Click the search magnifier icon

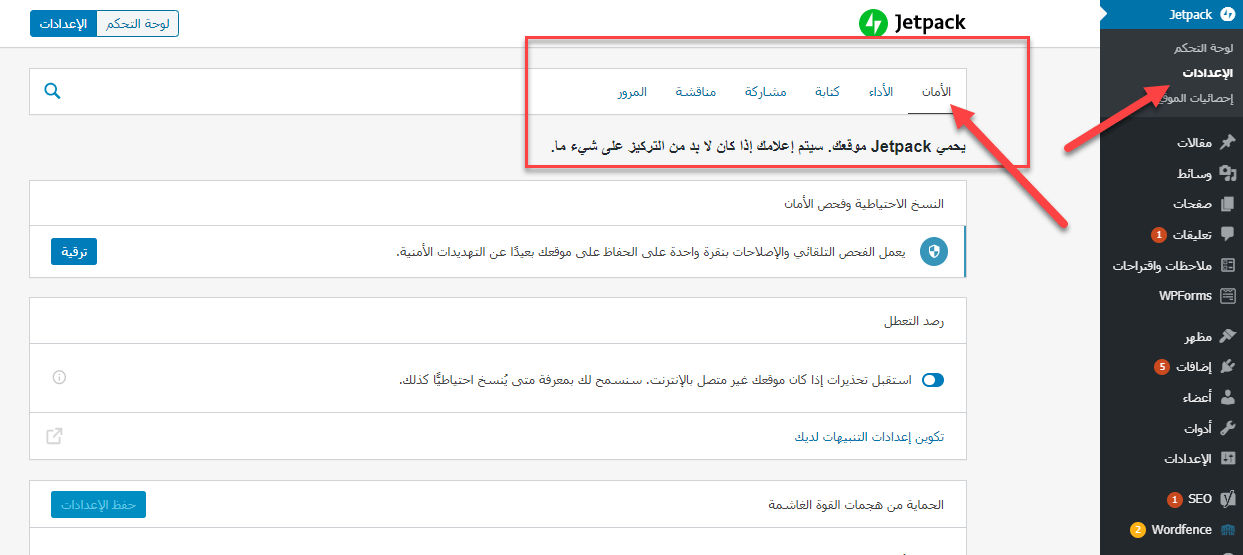(53, 91)
